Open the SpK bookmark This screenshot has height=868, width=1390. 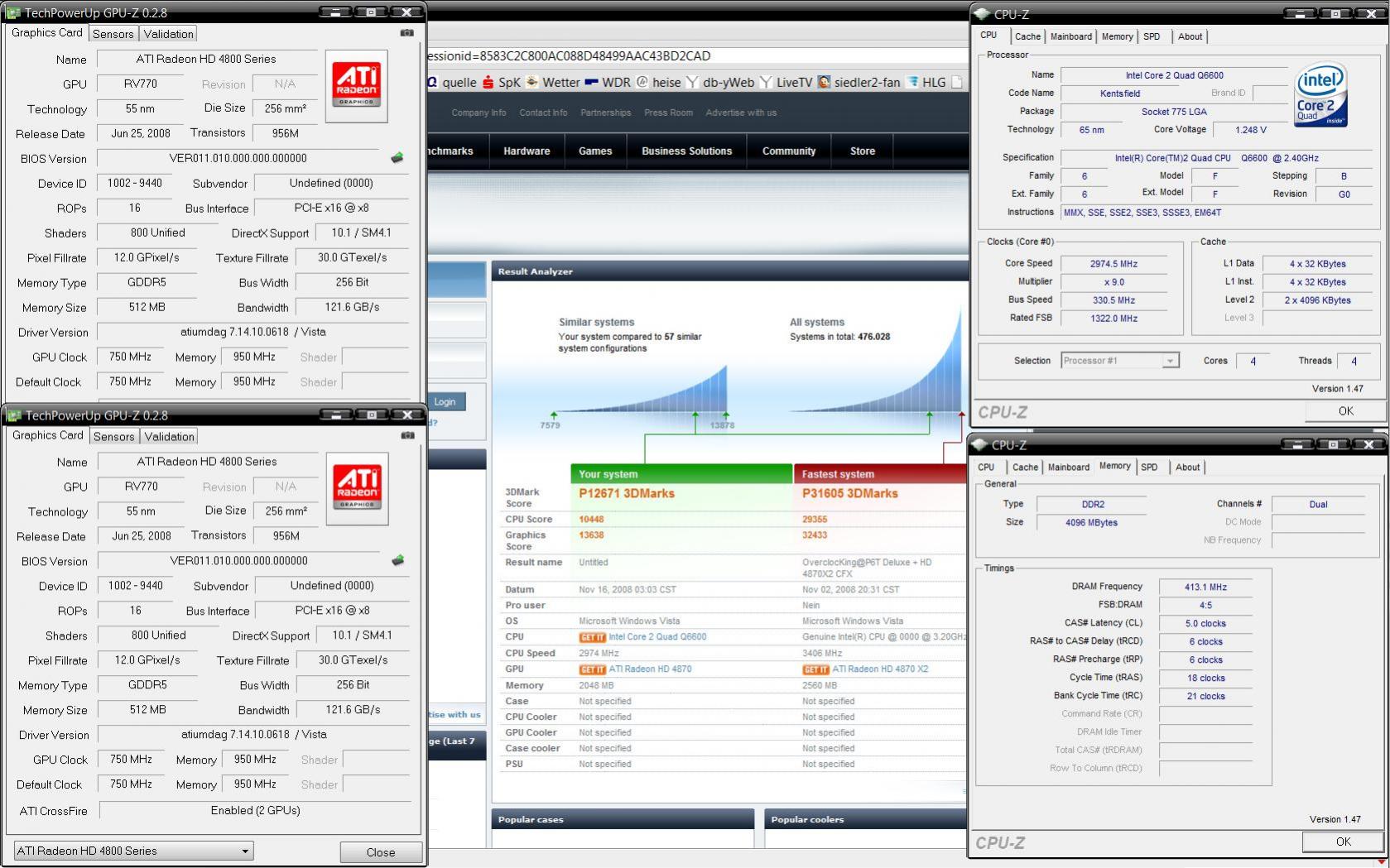pyautogui.click(x=502, y=82)
